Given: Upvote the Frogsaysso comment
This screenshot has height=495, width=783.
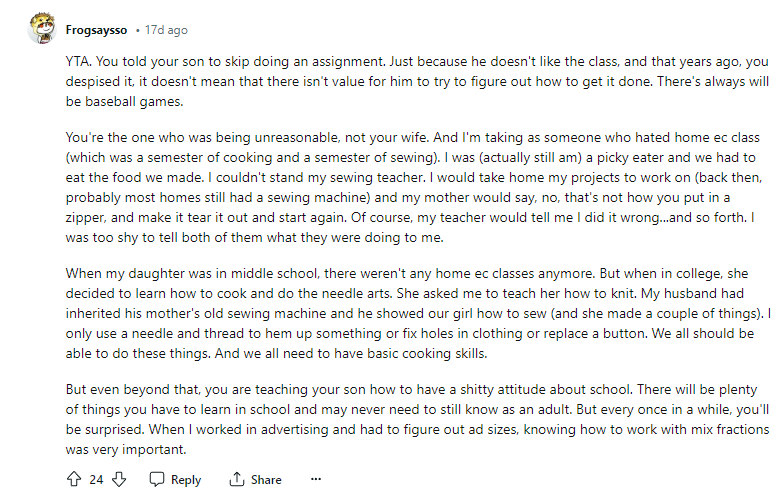Looking at the screenshot, I should point(73,479).
